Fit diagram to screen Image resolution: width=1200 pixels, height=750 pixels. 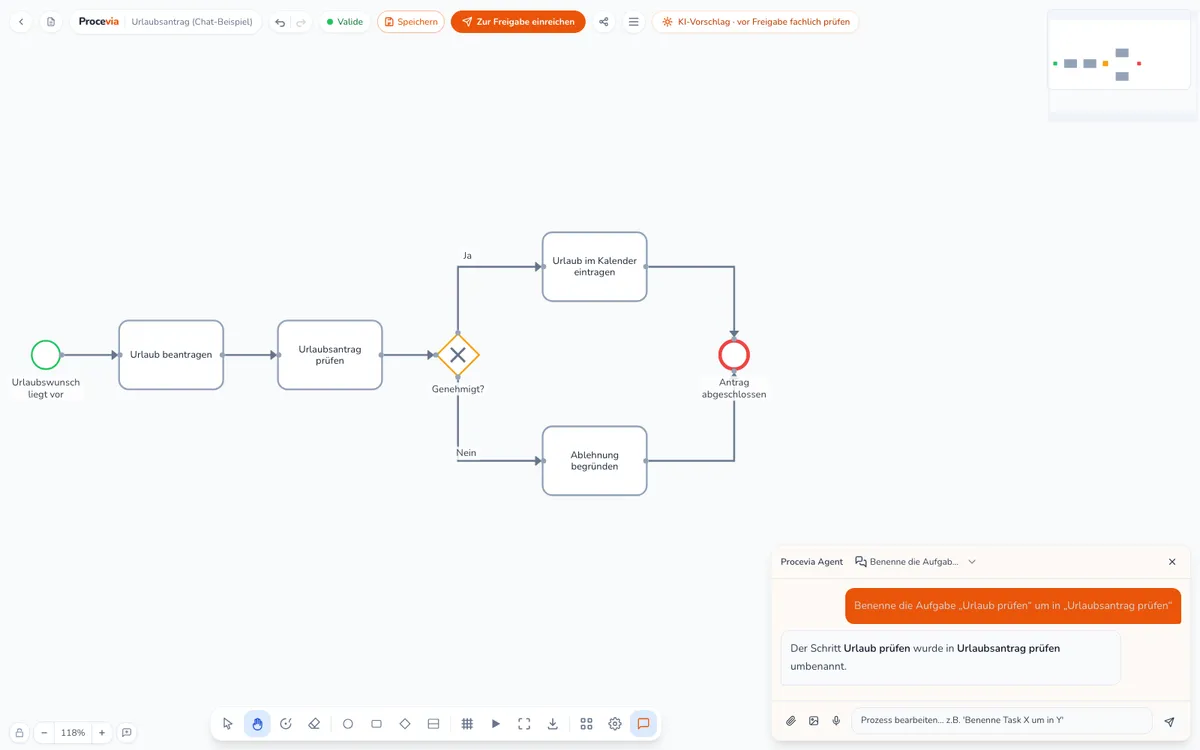point(524,724)
